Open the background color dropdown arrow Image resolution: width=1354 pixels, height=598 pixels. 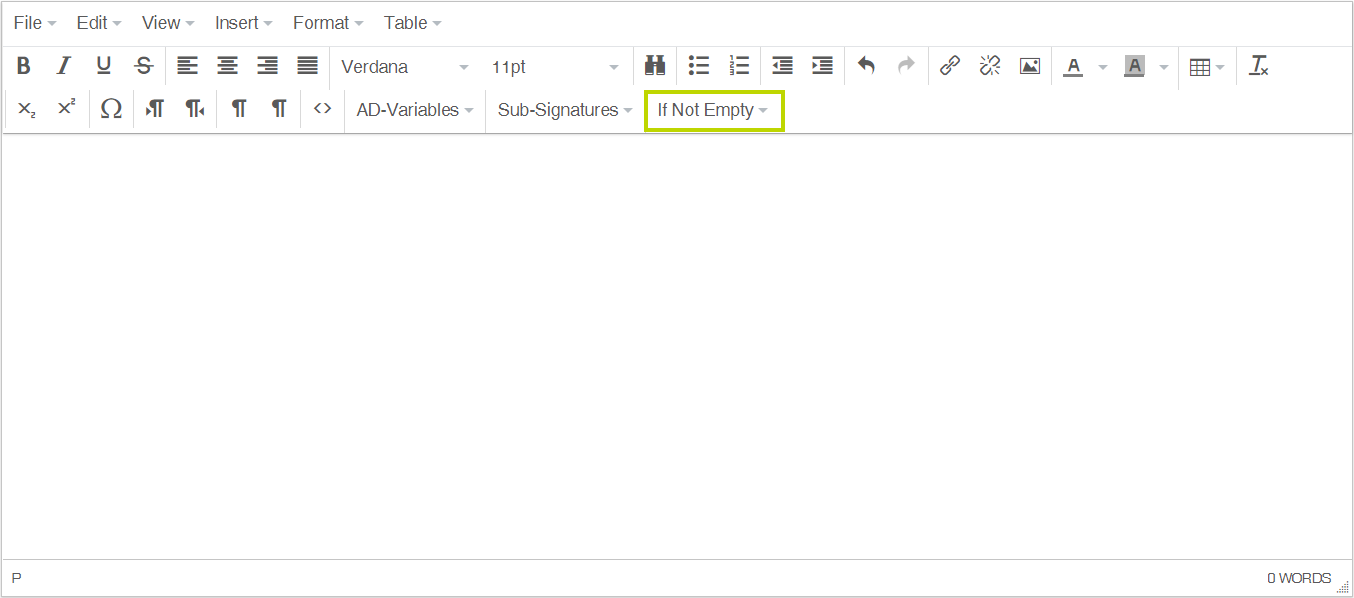(1163, 67)
